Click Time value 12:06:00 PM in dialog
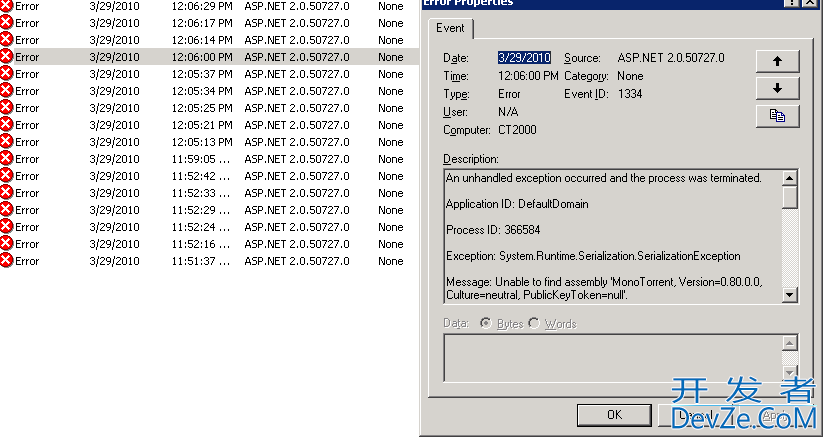This screenshot has height=440, width=827. (x=528, y=76)
